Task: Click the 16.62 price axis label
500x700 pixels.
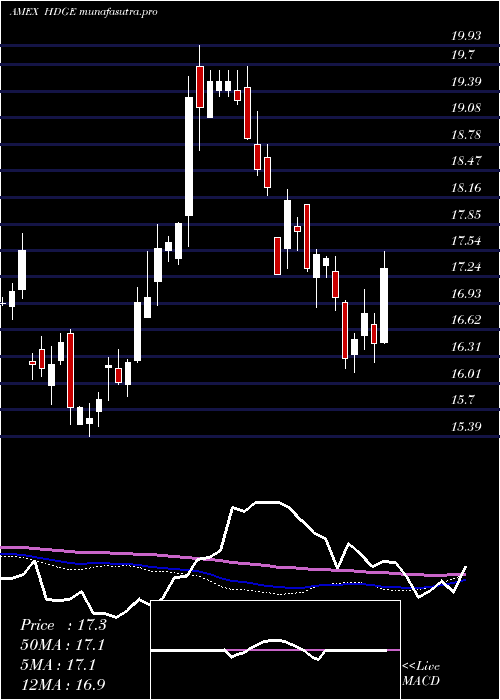Action: [x=466, y=320]
